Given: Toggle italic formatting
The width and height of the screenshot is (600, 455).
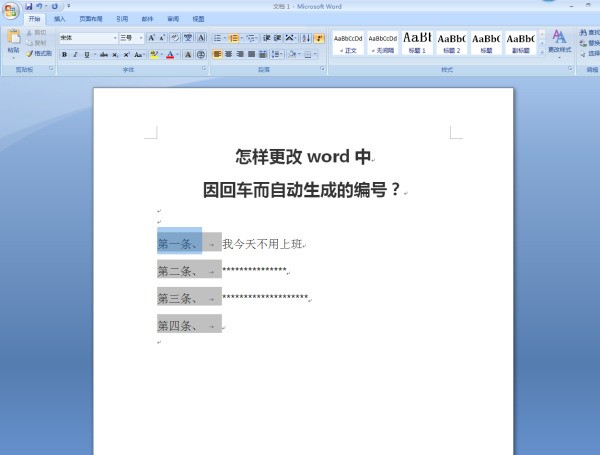Looking at the screenshot, I should click(75, 55).
